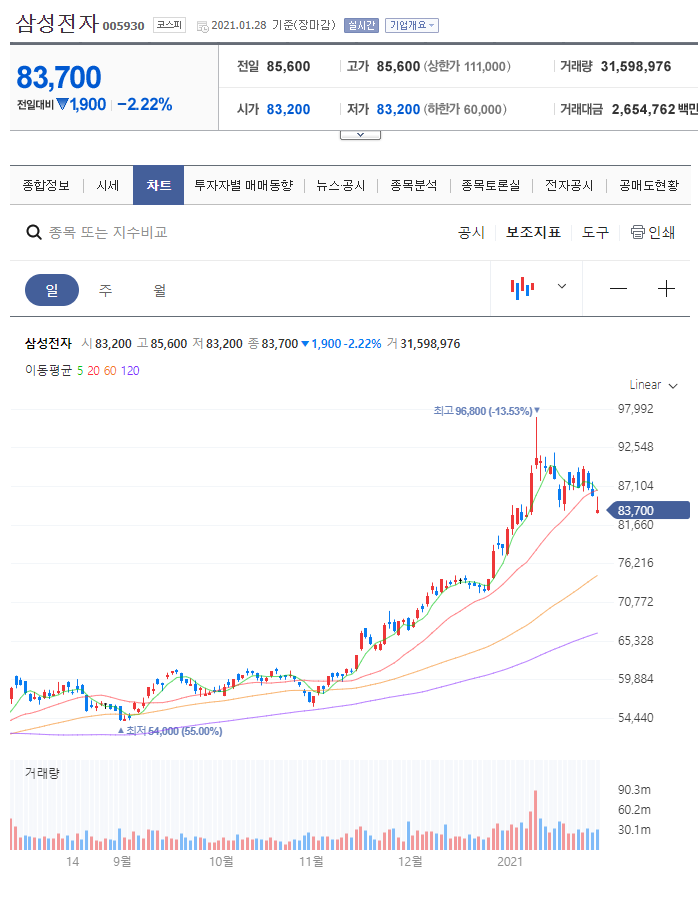This screenshot has height=898, width=698.
Task: Open the Linear scale dropdown
Action: [653, 385]
